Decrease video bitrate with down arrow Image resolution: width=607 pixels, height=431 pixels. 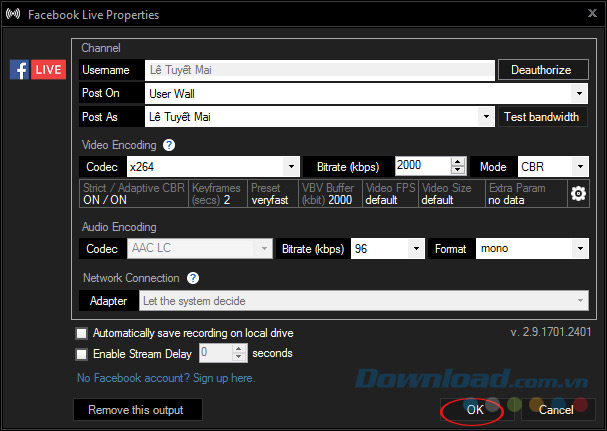(x=458, y=170)
